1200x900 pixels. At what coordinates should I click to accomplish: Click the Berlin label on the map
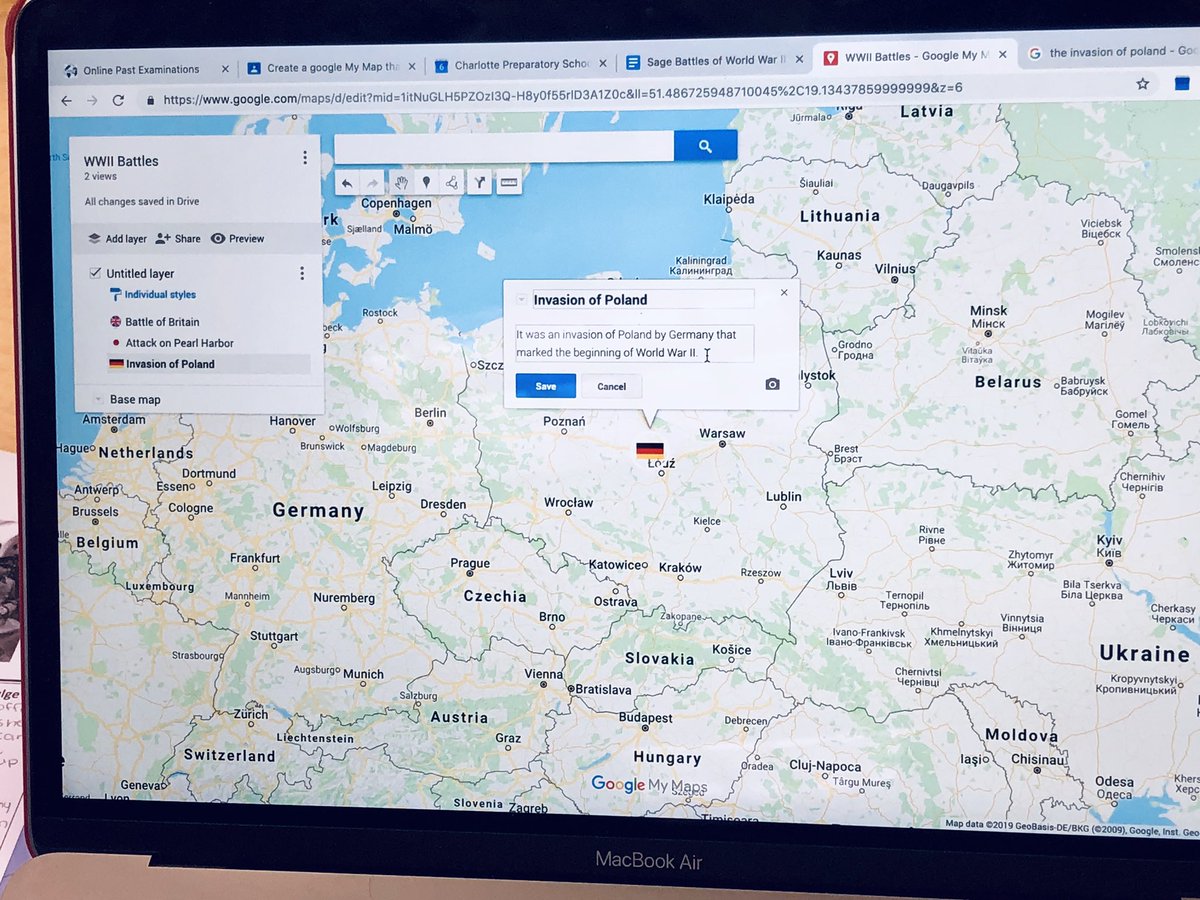430,412
